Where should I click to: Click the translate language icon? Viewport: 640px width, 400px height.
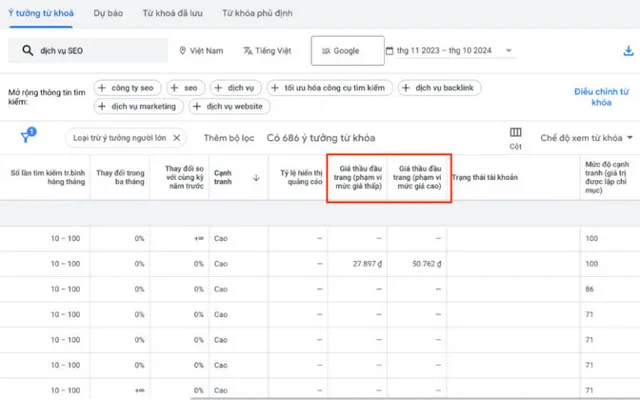[247, 51]
